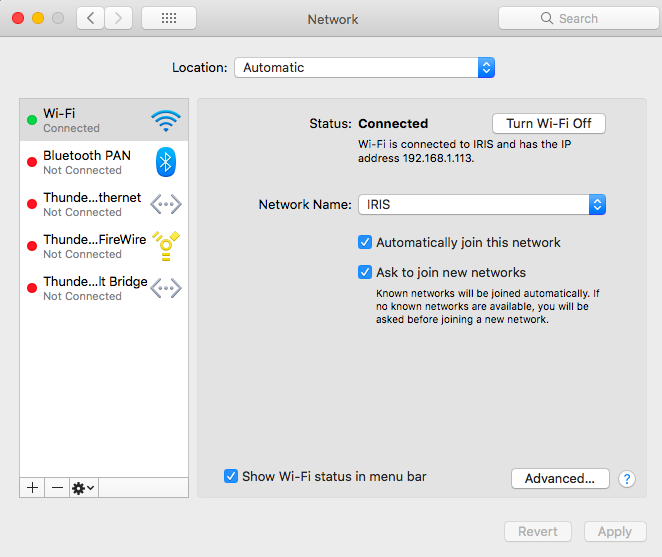662x557 pixels.
Task: Open the Advanced... settings button
Action: 559,478
